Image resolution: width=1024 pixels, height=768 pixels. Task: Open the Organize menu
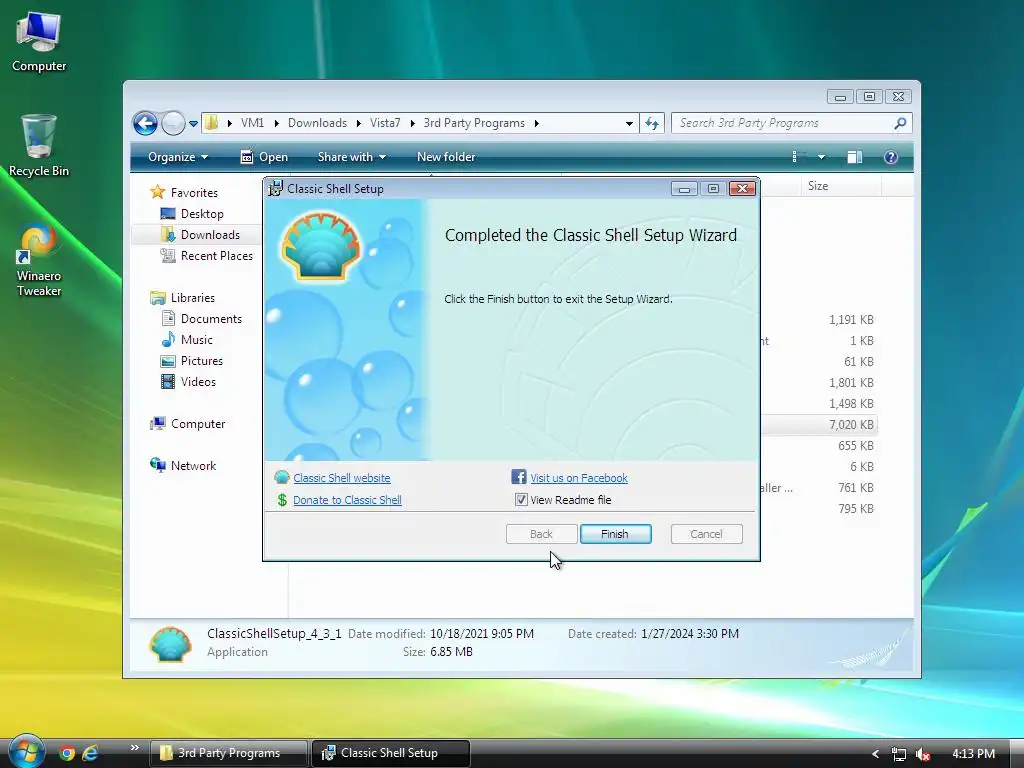tap(178, 157)
